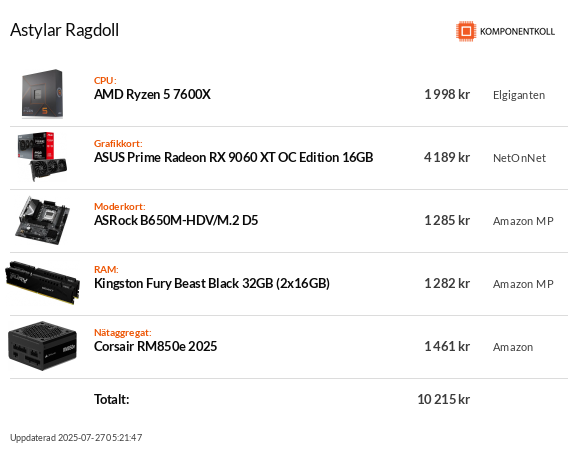Visit the Elgiganten store link
Screen dimensions: 577x451
pyautogui.click(x=519, y=95)
